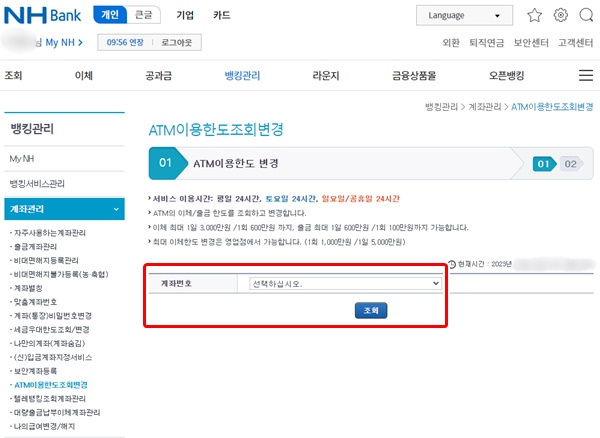Click the ATM이용한도조회변경 page title
The image size is (600, 438).
coord(216,130)
